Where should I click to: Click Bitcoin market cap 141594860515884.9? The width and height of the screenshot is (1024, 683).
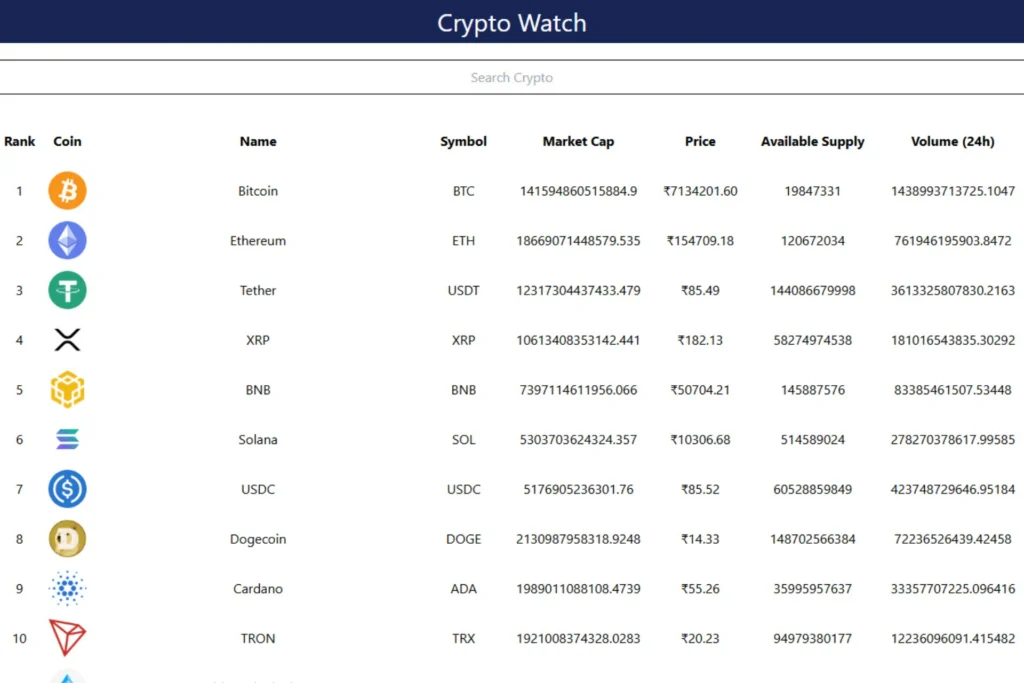click(579, 191)
